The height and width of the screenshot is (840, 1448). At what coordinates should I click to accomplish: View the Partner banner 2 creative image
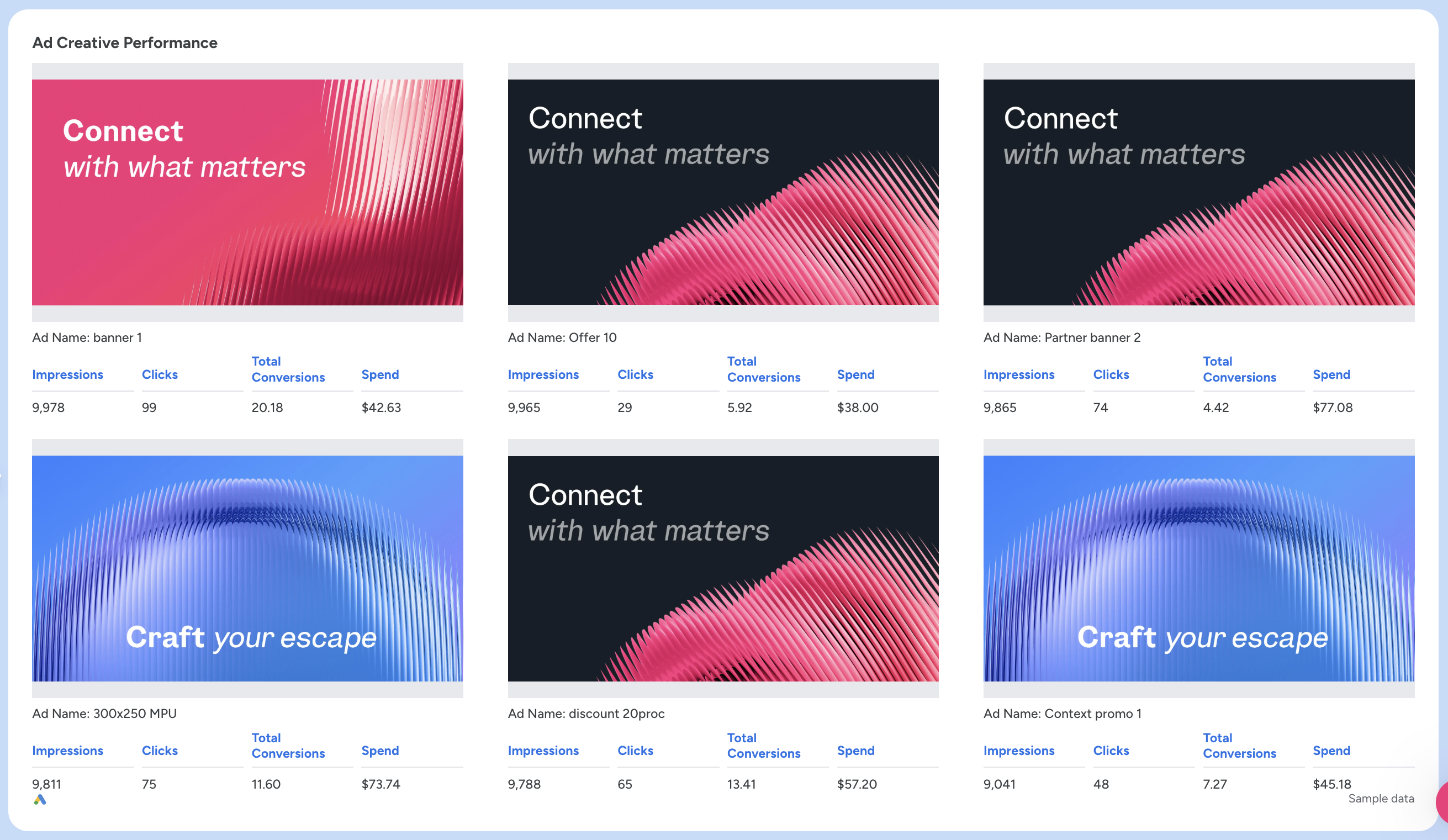pyautogui.click(x=1198, y=193)
